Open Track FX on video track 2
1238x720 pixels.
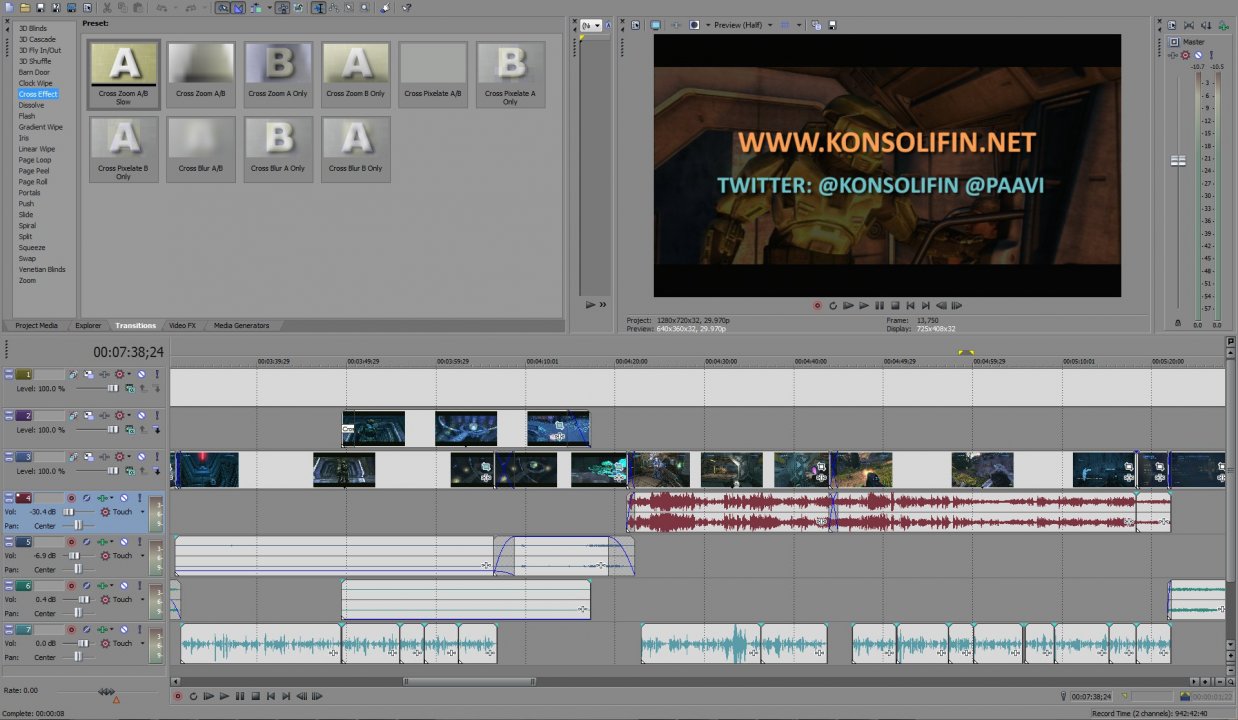pos(105,415)
